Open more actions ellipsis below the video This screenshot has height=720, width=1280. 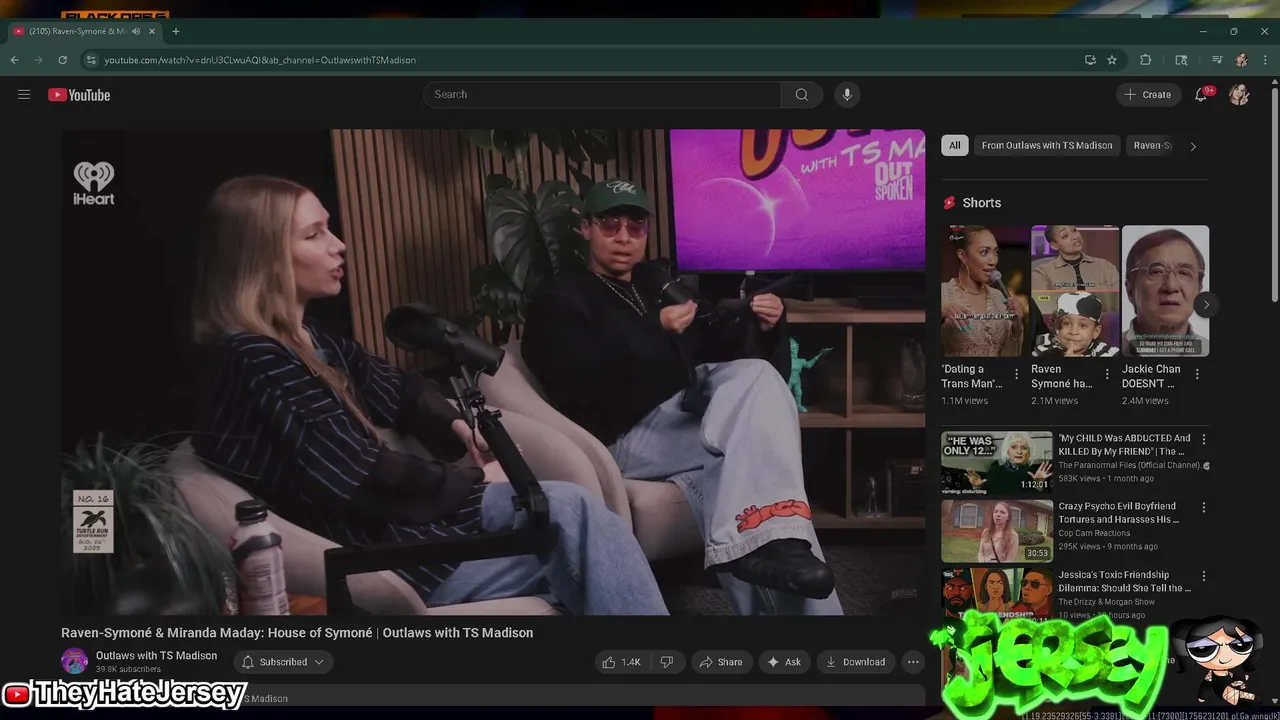tap(912, 662)
